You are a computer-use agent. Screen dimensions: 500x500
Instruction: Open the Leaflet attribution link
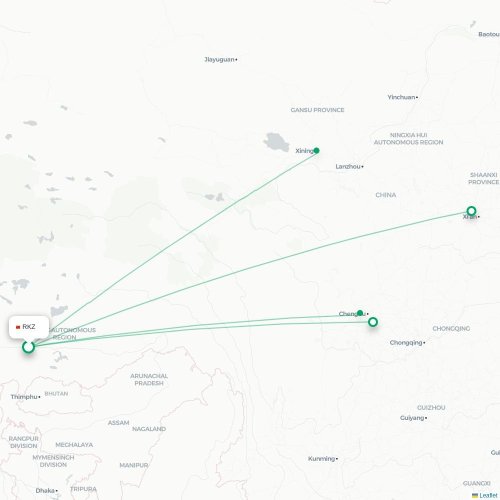point(488,496)
